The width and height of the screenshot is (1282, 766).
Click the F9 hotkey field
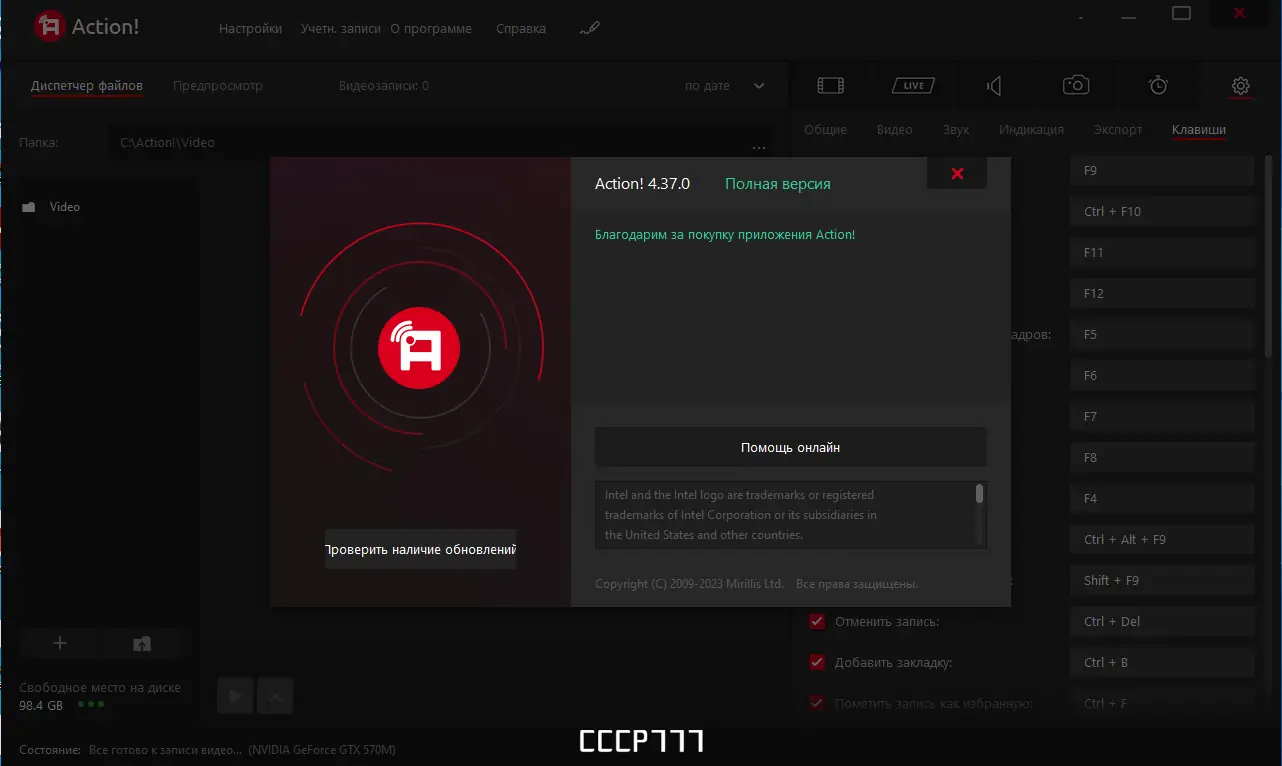1162,171
